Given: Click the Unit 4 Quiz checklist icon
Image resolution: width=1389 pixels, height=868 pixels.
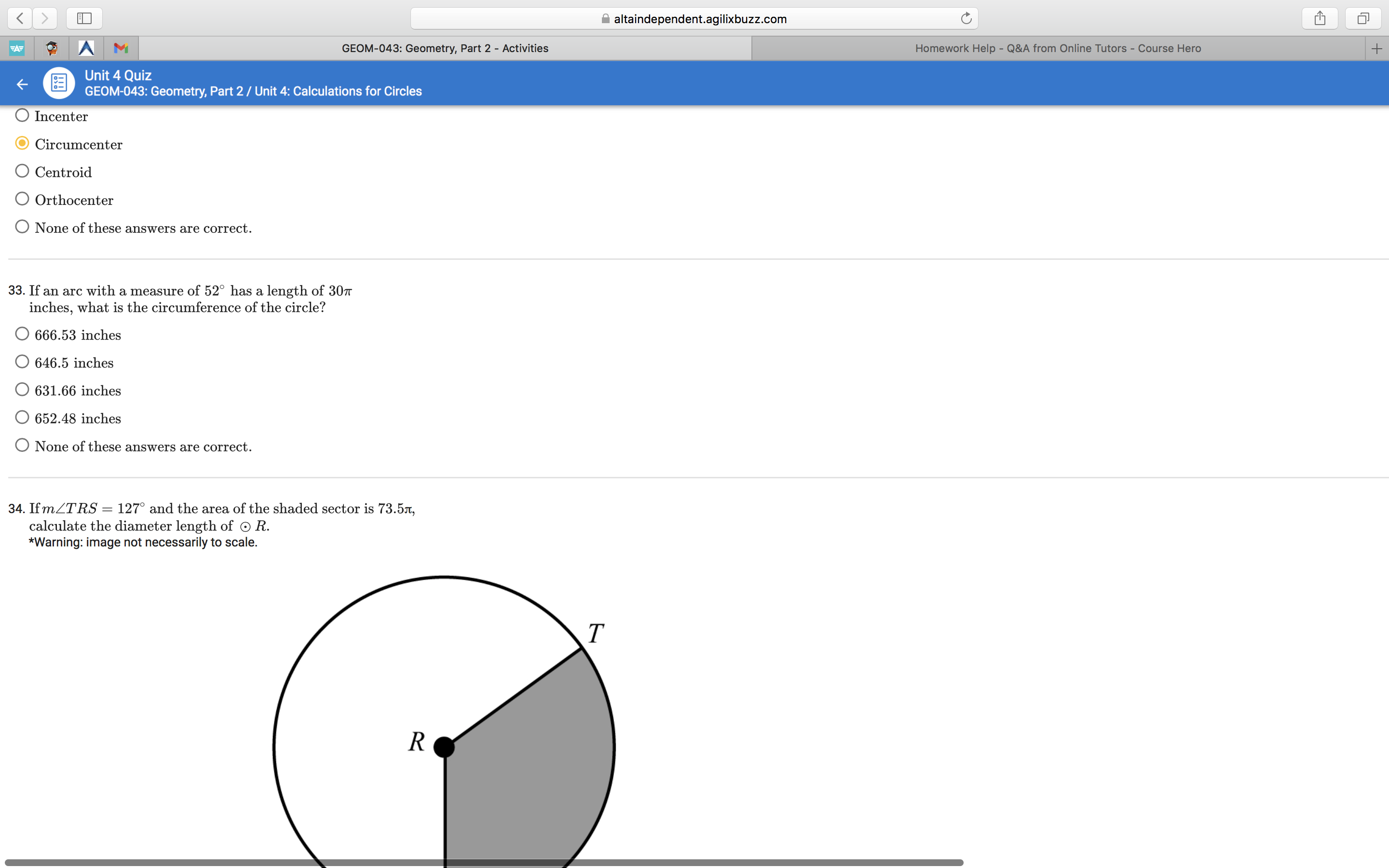Looking at the screenshot, I should tap(58, 83).
